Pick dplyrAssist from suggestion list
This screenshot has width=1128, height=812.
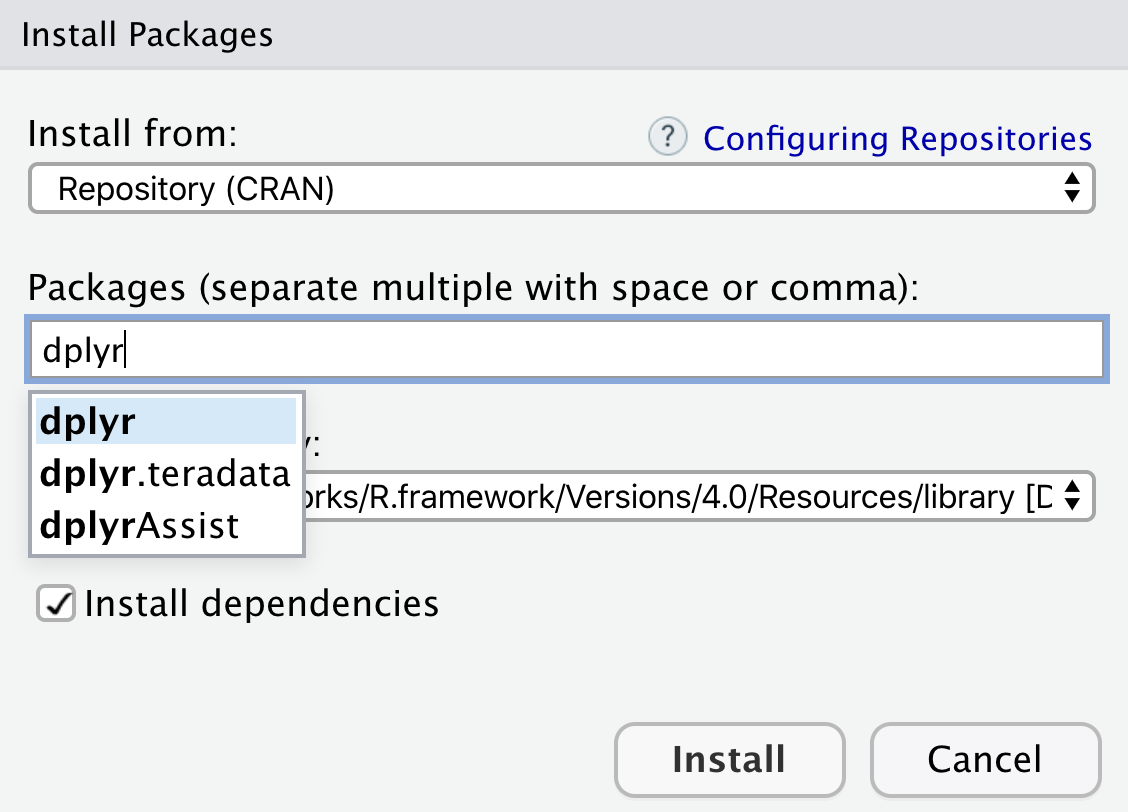[x=165, y=526]
